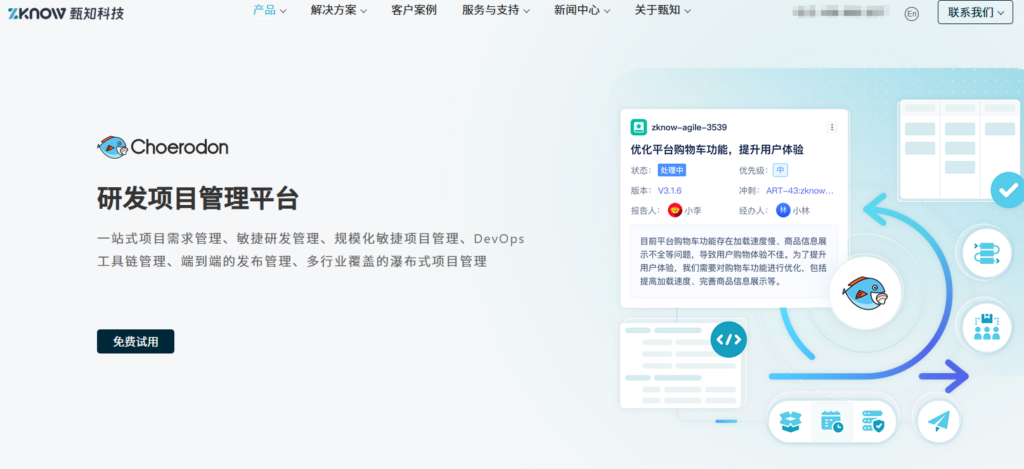Click the issue description paragraph box

[734, 261]
